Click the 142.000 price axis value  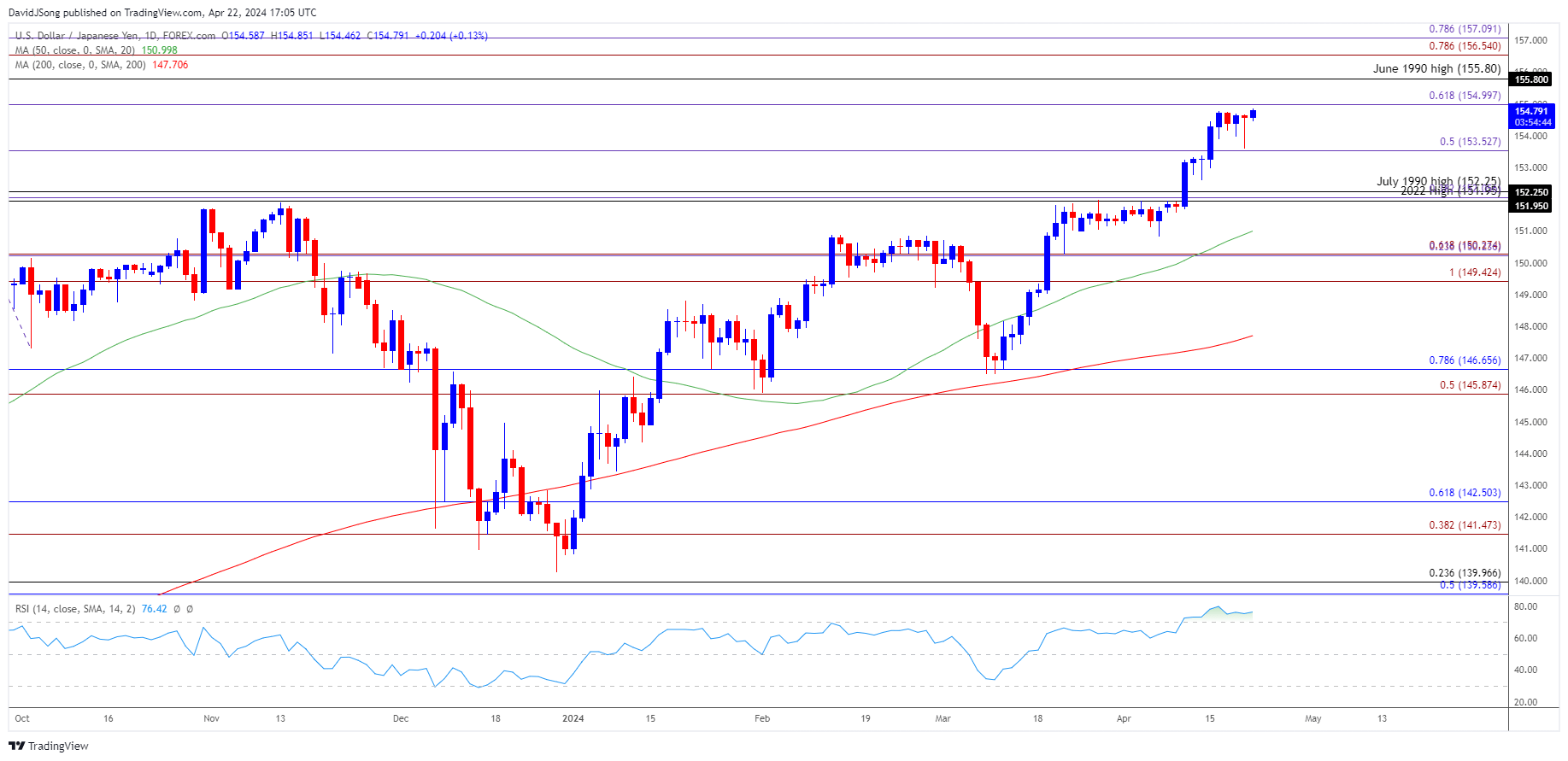[x=1530, y=517]
